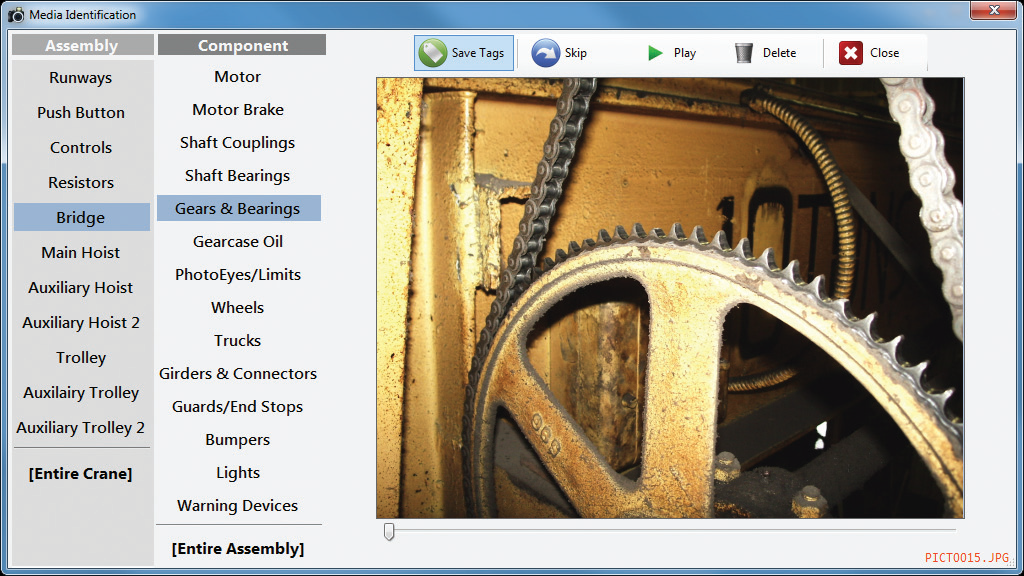
Task: Select Auxiliary Trolley 2 entry
Action: (81, 428)
